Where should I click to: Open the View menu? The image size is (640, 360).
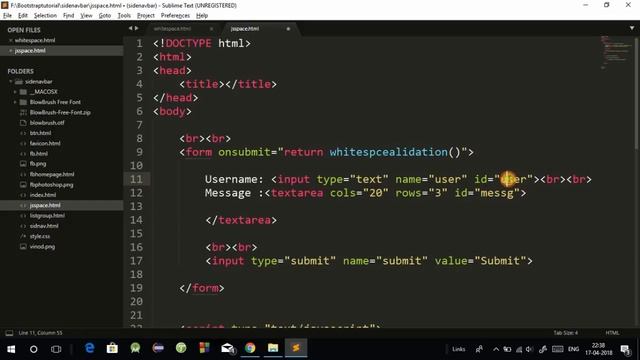point(86,16)
